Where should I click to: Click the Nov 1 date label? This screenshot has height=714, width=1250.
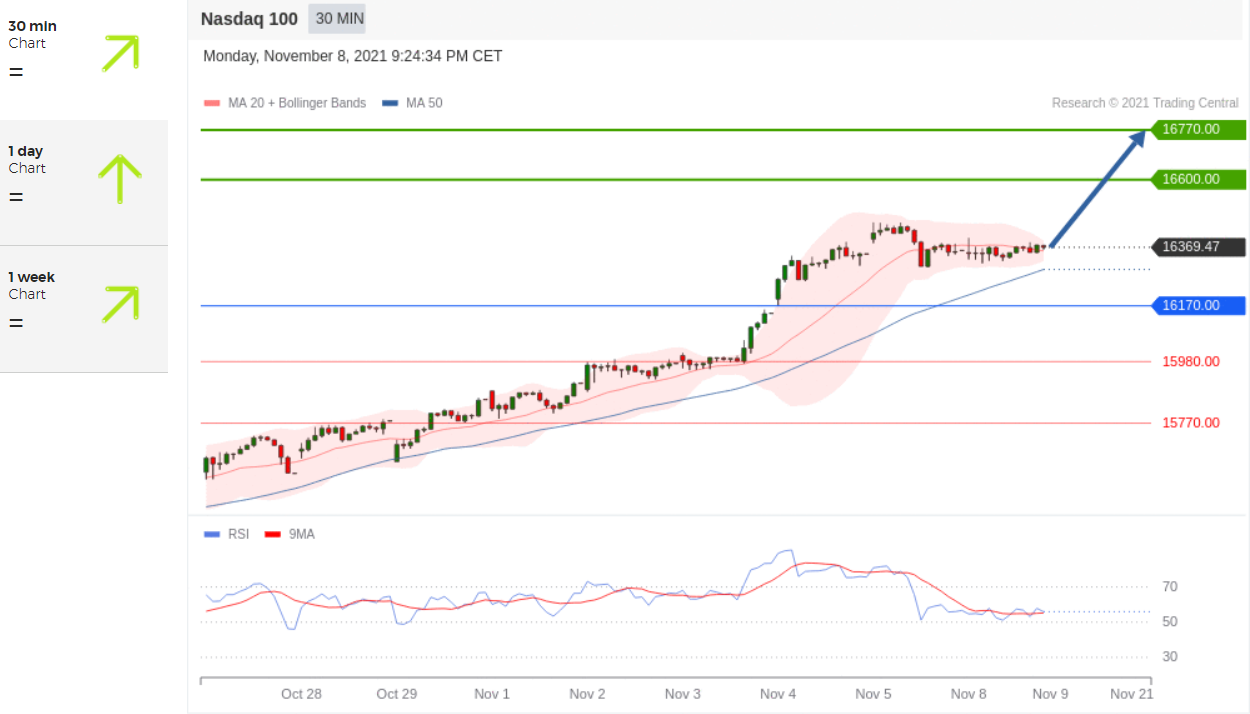[492, 694]
